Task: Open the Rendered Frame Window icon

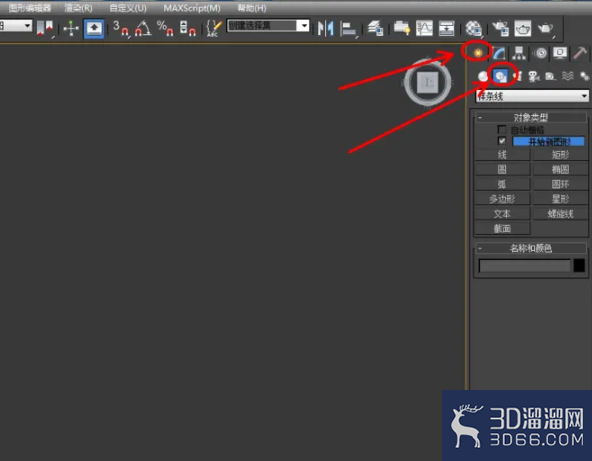Action: click(x=523, y=28)
